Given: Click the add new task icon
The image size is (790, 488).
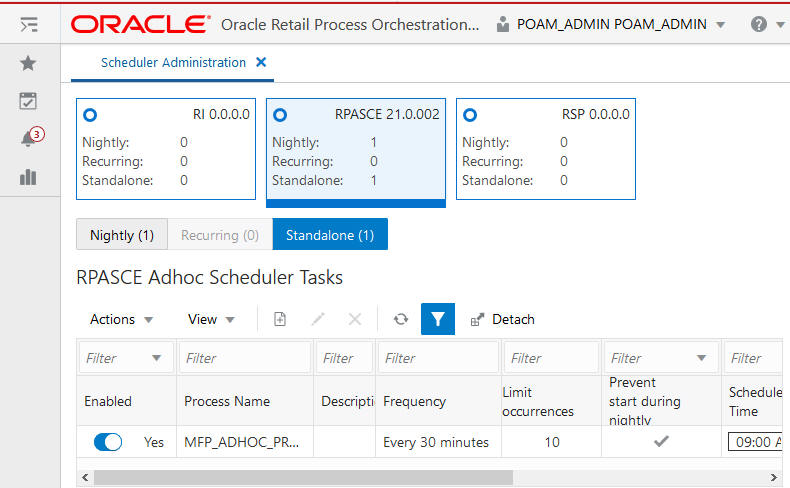Looking at the screenshot, I should tap(280, 319).
